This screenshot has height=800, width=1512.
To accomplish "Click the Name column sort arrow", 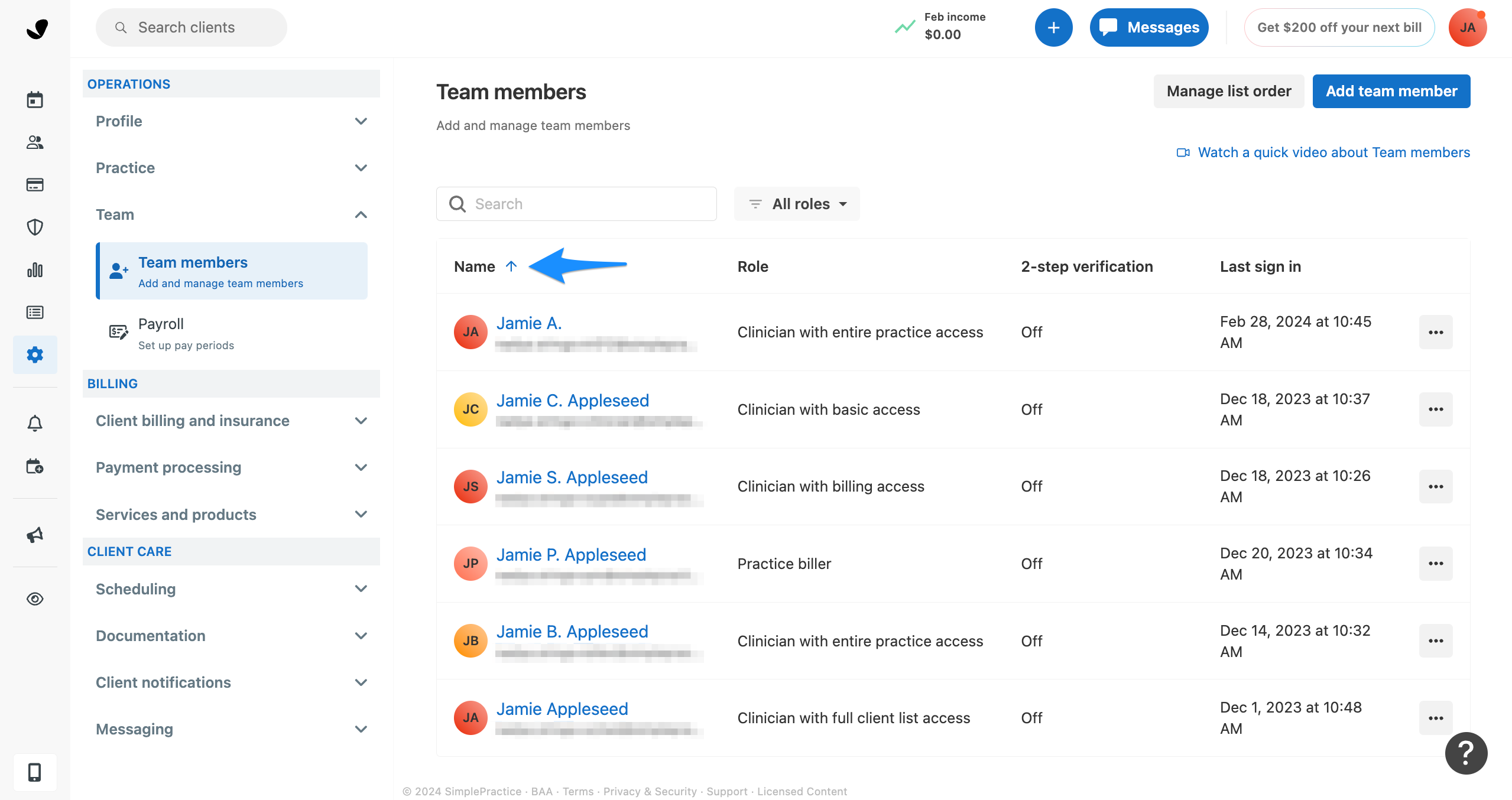I will pyautogui.click(x=511, y=266).
